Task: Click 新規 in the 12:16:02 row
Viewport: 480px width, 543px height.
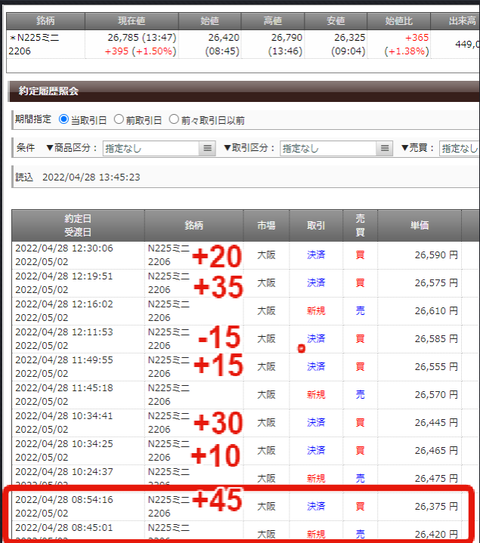Action: [316, 311]
